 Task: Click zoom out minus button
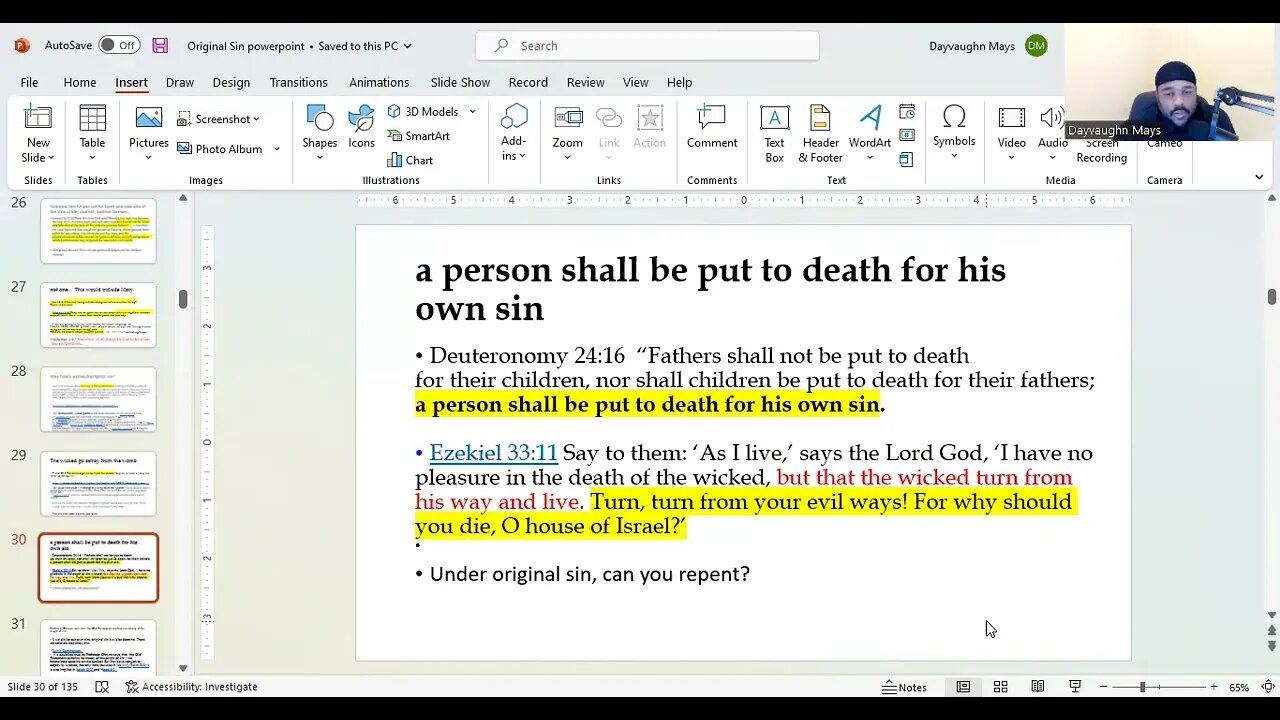(x=1103, y=687)
